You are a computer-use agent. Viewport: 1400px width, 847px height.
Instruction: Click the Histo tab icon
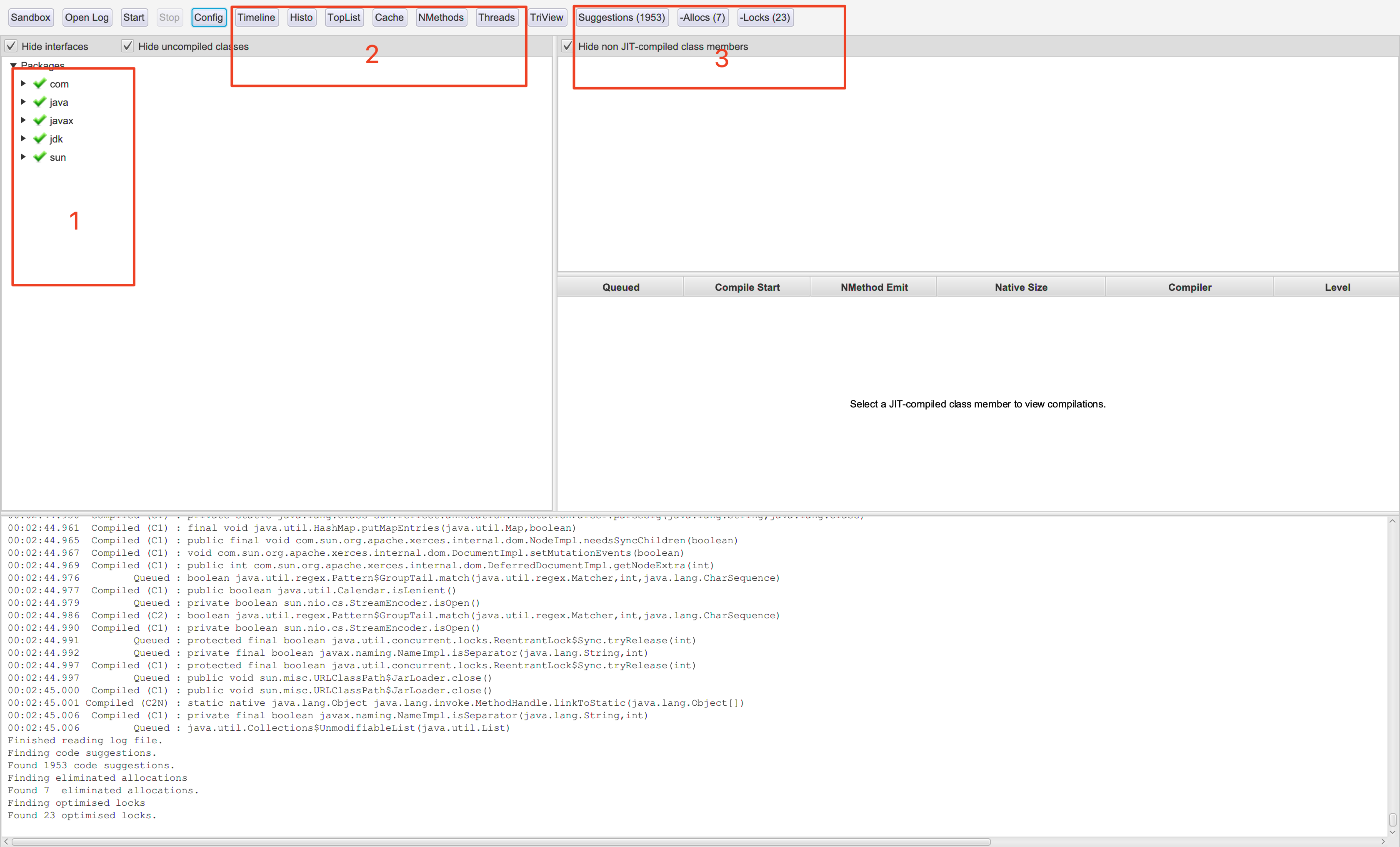pyautogui.click(x=300, y=17)
